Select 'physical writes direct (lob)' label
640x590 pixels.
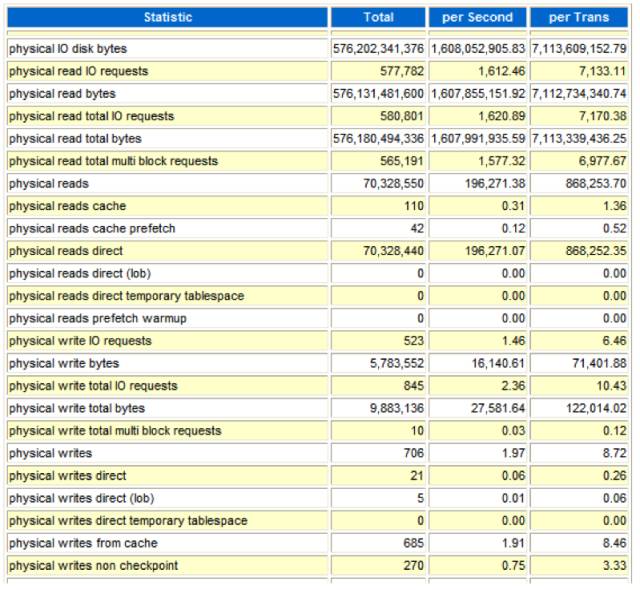point(82,498)
